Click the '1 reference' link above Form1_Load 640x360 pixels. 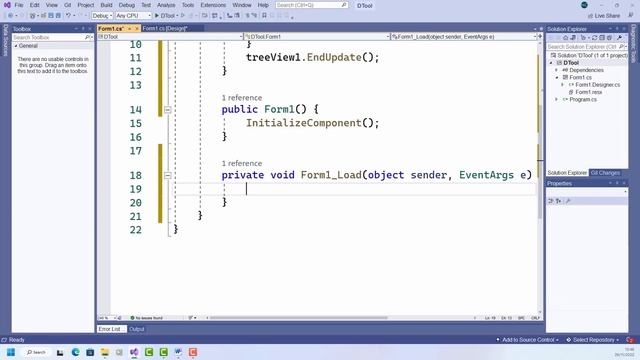[x=242, y=163]
